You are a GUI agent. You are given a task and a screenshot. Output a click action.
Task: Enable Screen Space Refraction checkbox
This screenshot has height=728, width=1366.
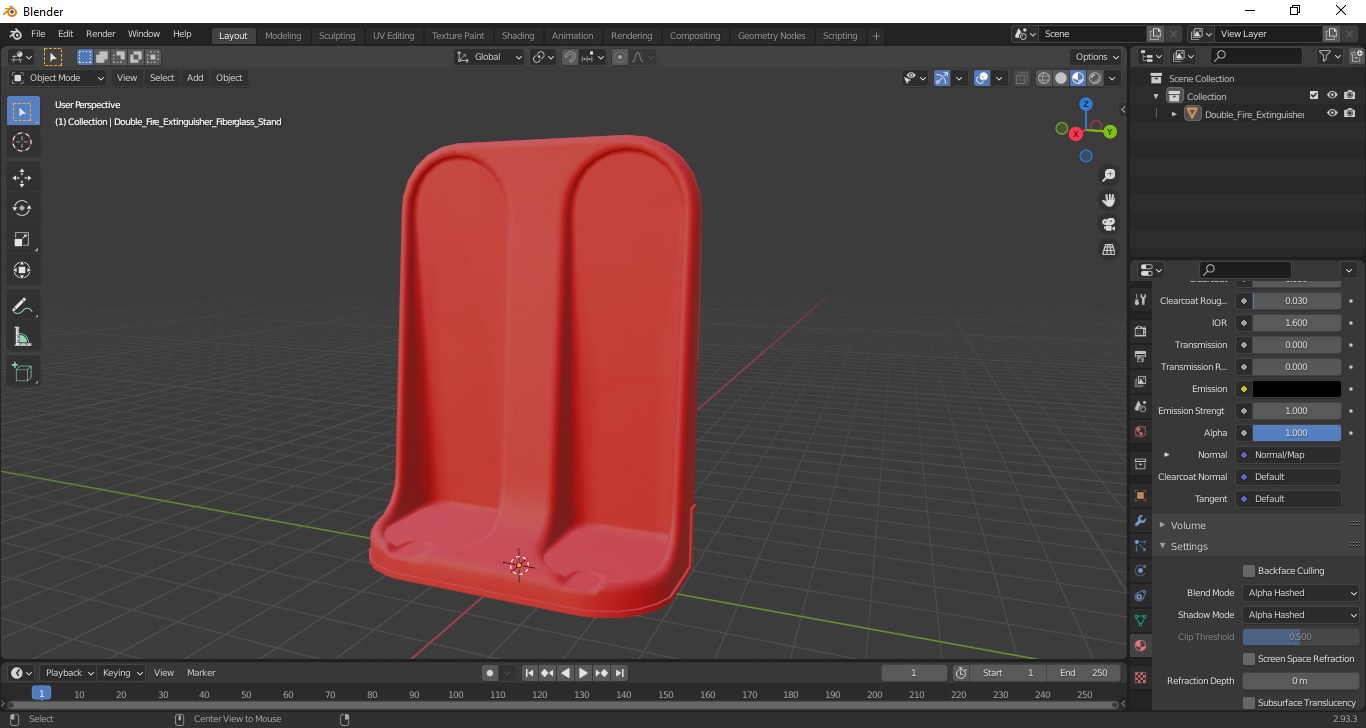(1249, 659)
